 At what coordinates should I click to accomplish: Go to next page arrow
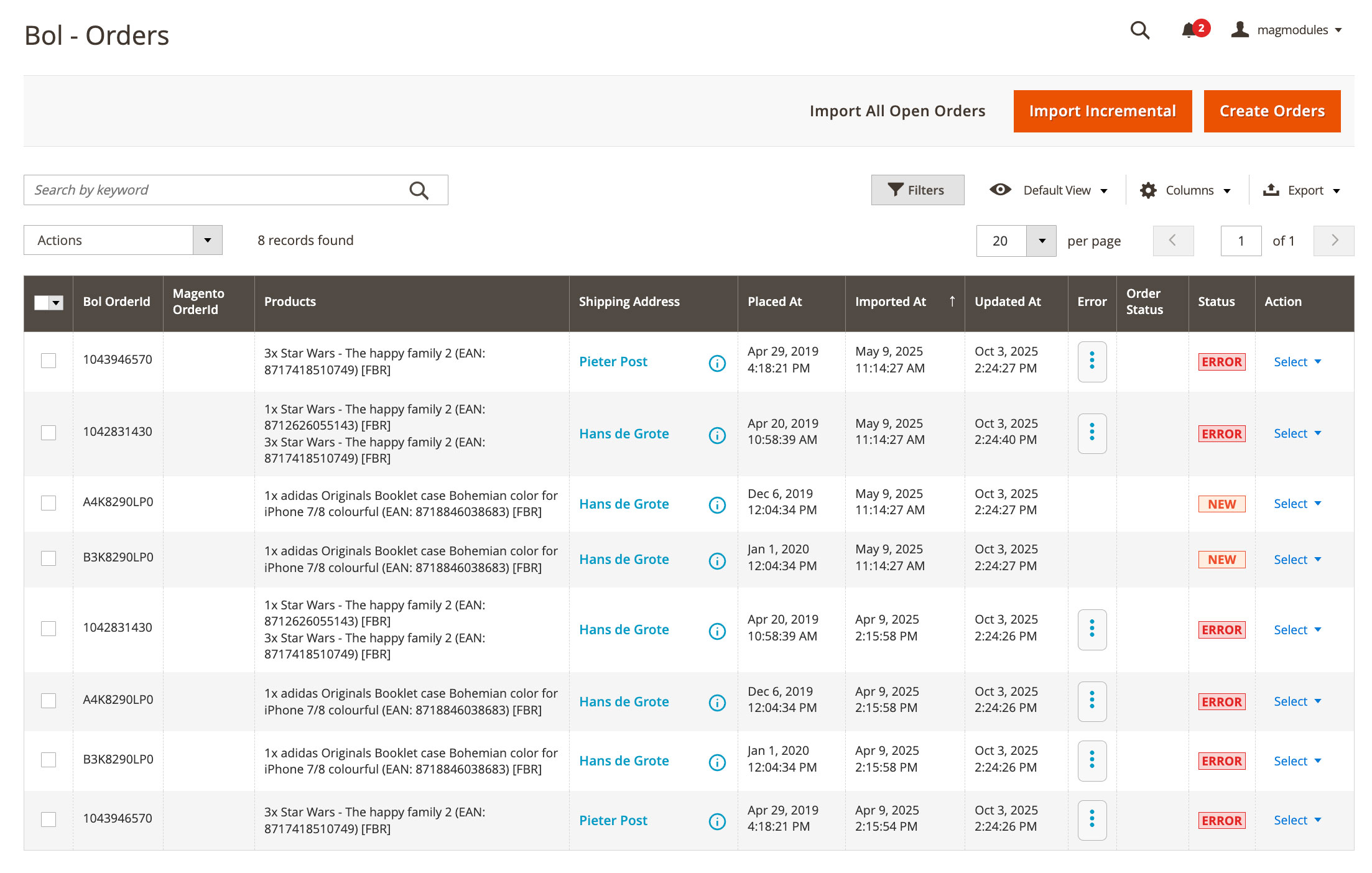click(1333, 241)
